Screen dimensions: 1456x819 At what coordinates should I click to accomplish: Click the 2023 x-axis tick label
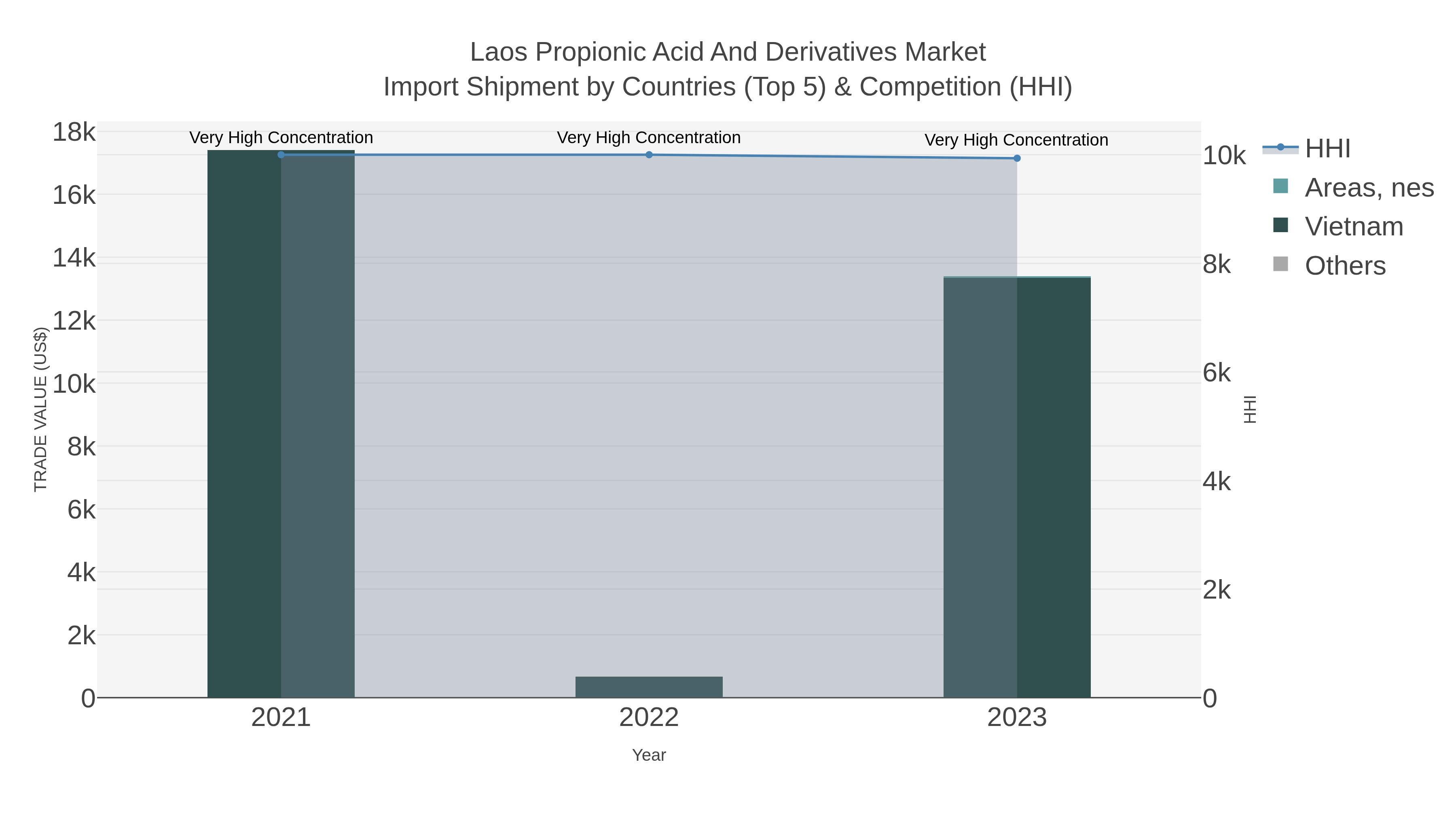[1017, 718]
